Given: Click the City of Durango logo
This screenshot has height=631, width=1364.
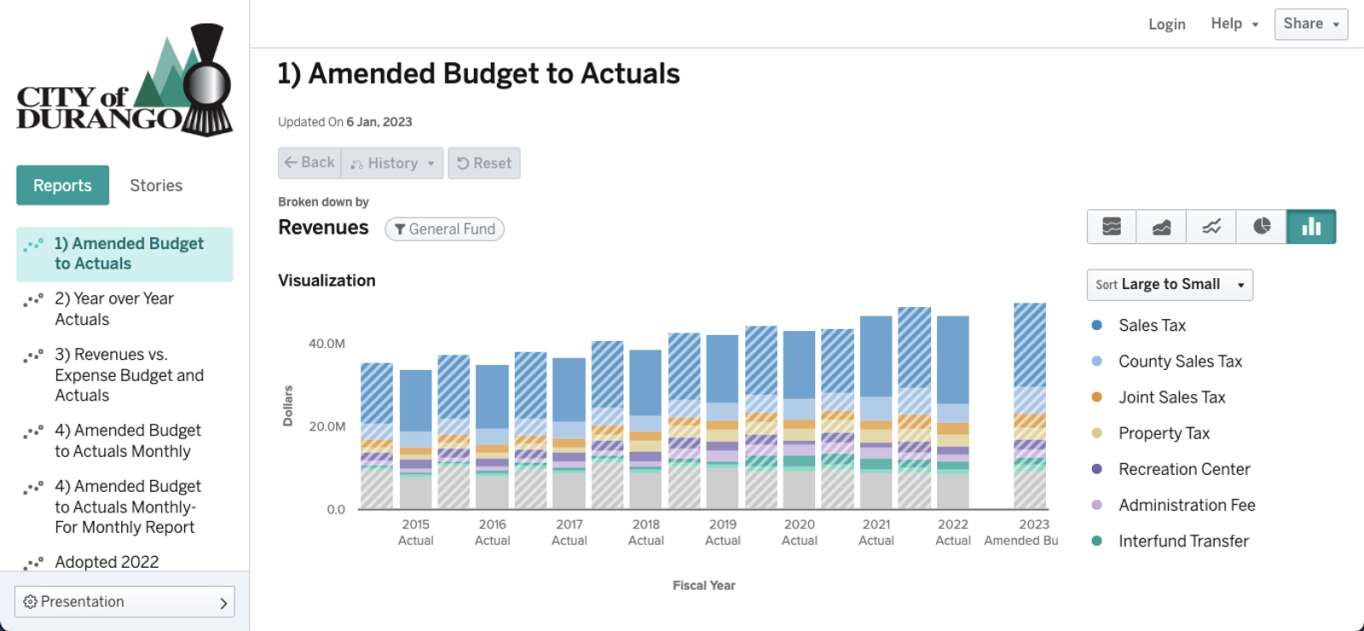Looking at the screenshot, I should coord(125,81).
